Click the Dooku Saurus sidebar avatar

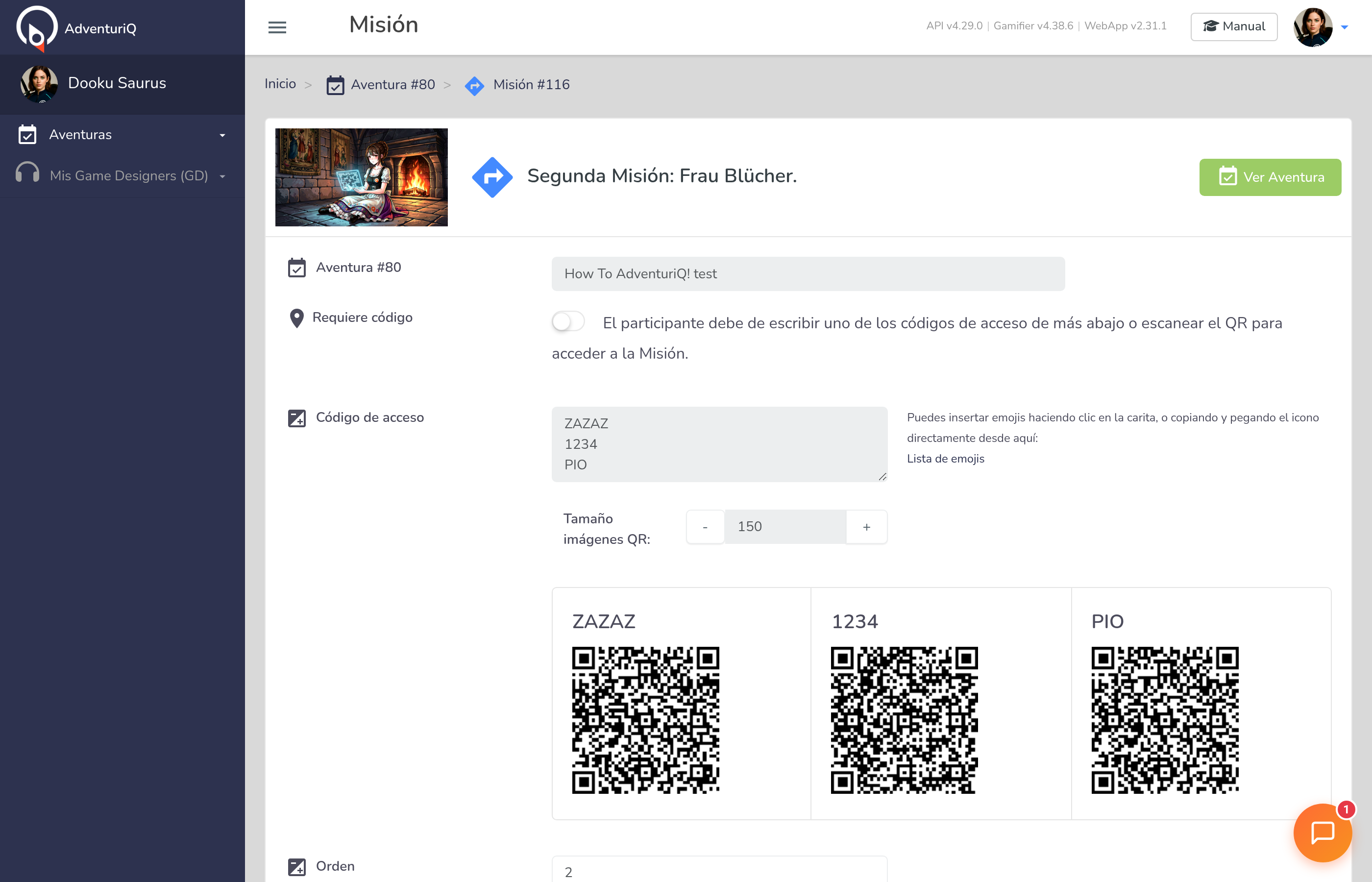(x=39, y=84)
